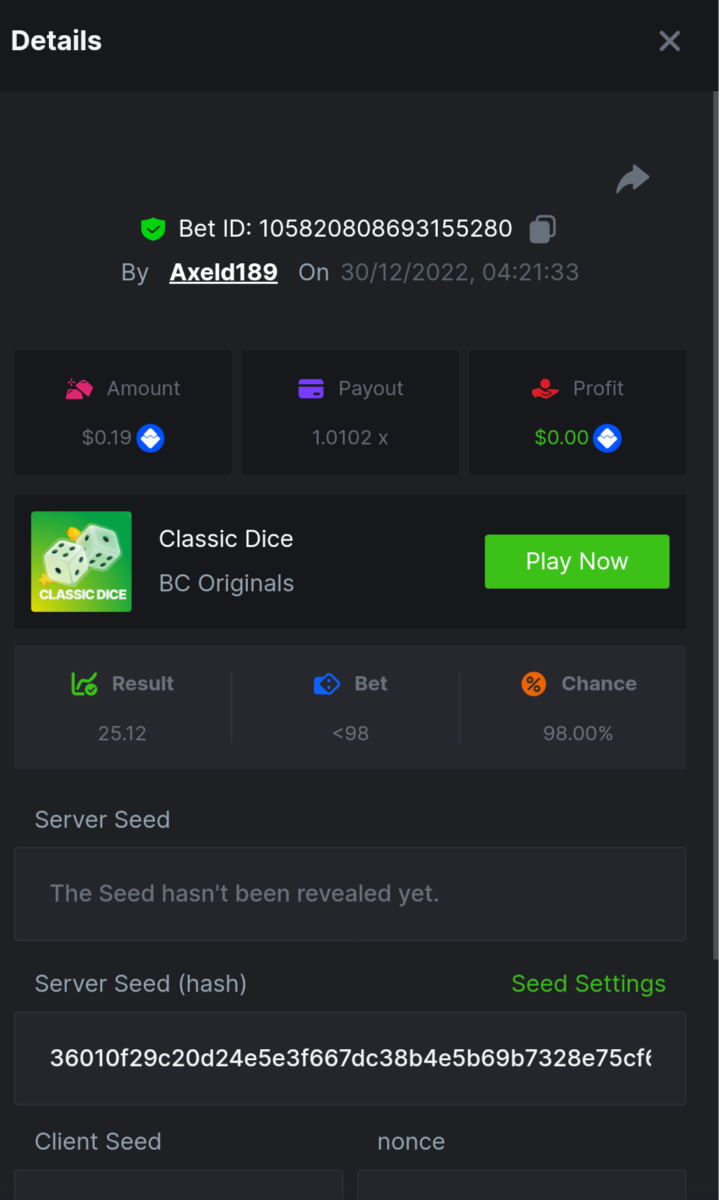Click the green Result chart icon

(84, 684)
